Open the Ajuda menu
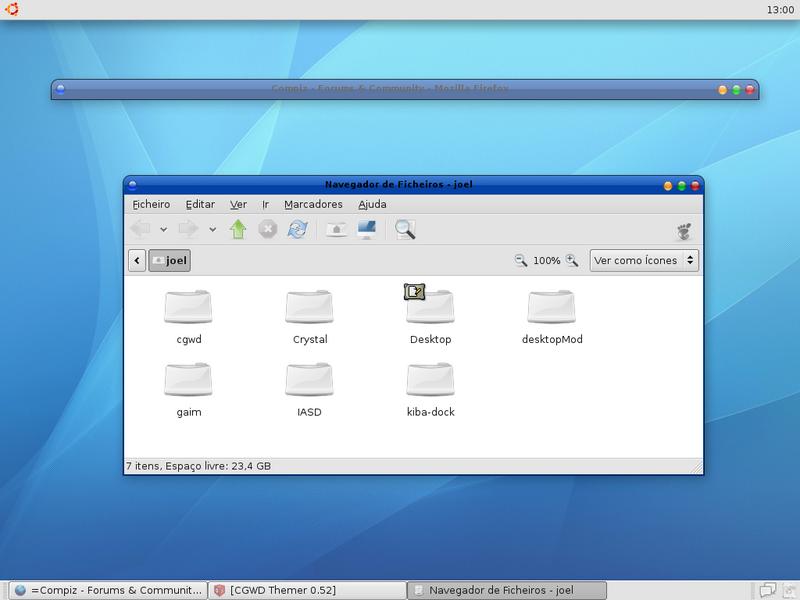The height and width of the screenshot is (600, 800). (x=372, y=205)
